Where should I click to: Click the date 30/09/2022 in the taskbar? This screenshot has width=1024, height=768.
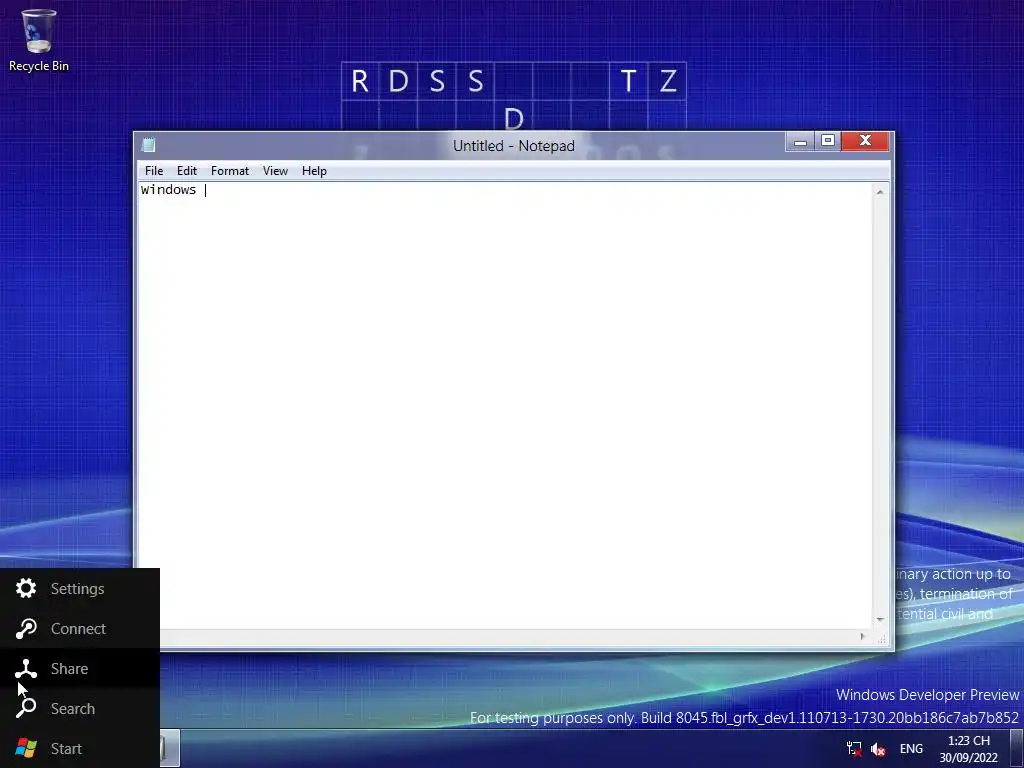(x=968, y=758)
